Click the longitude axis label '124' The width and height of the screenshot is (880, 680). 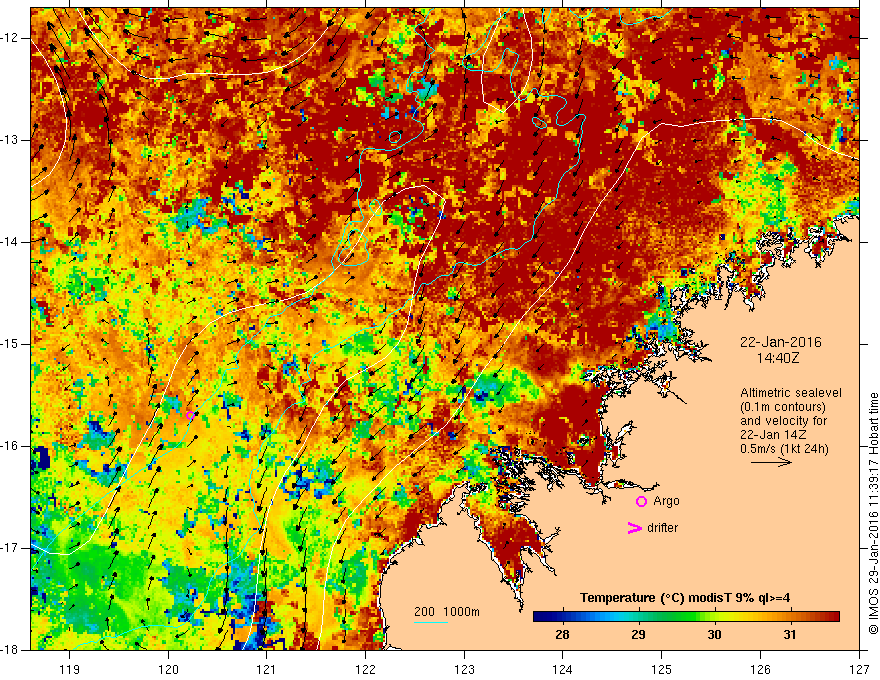[562, 669]
